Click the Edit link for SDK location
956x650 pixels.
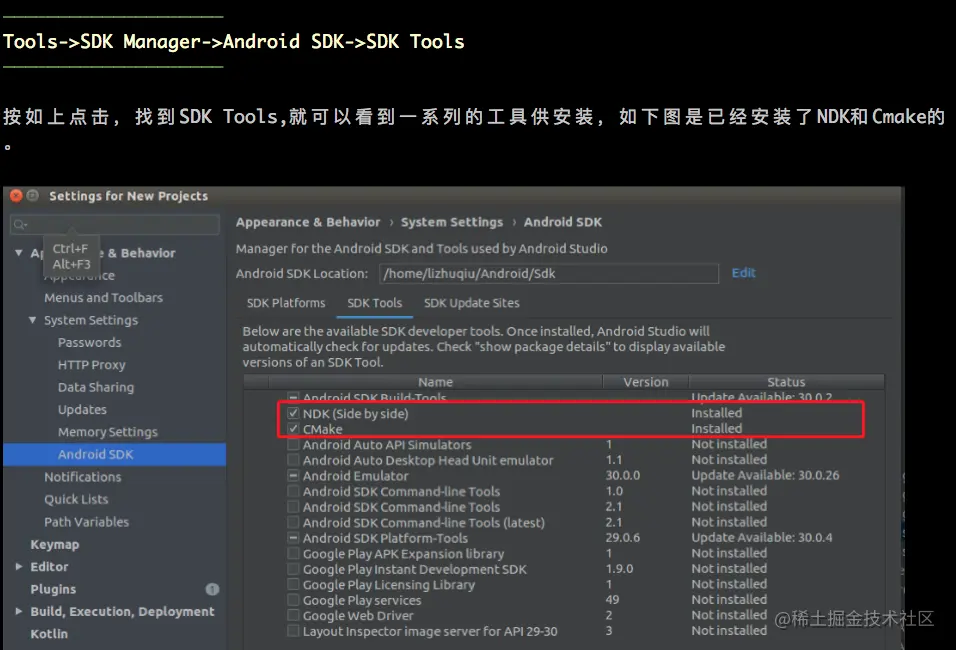click(743, 273)
